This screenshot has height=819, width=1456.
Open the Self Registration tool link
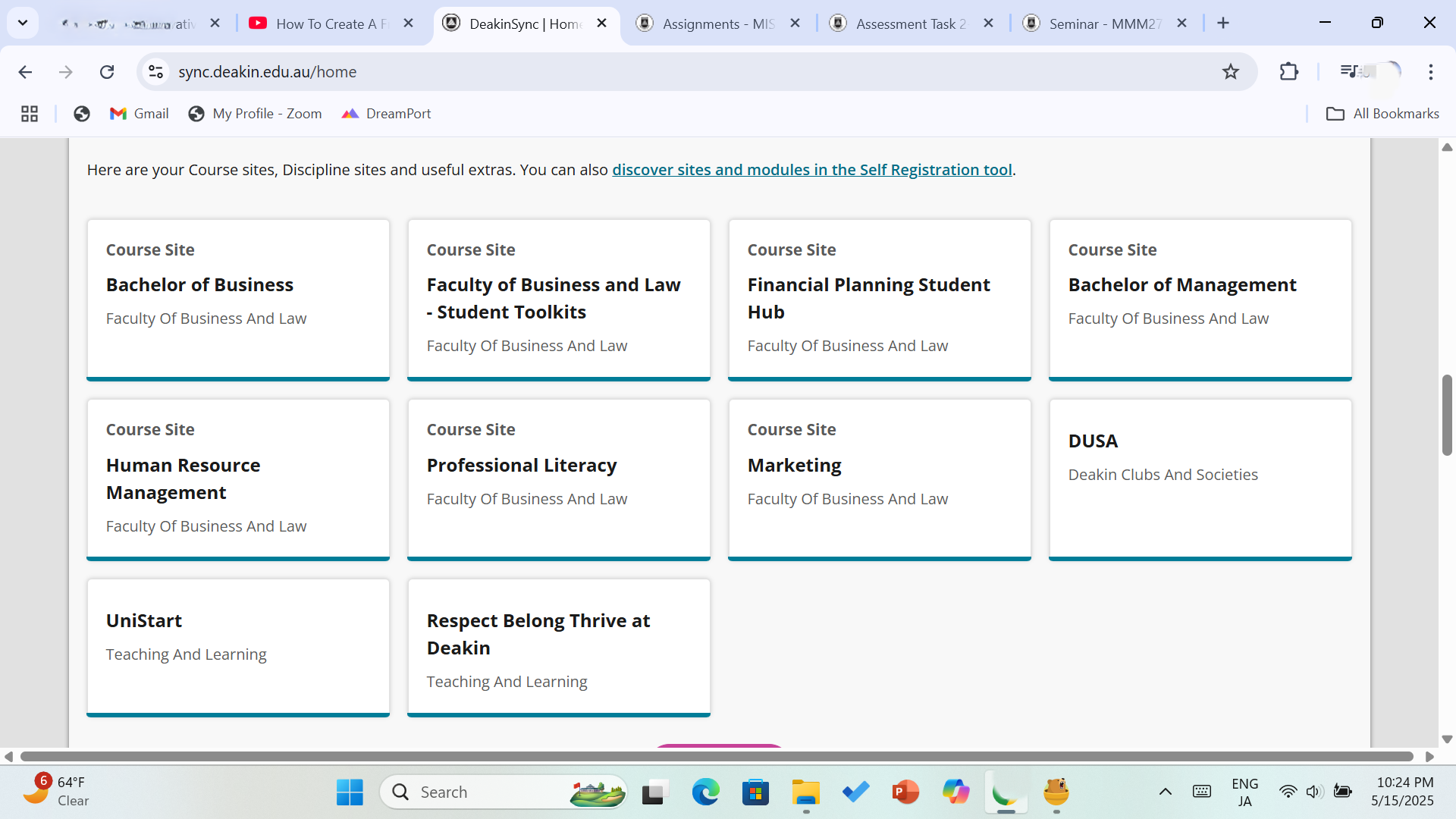(x=812, y=170)
